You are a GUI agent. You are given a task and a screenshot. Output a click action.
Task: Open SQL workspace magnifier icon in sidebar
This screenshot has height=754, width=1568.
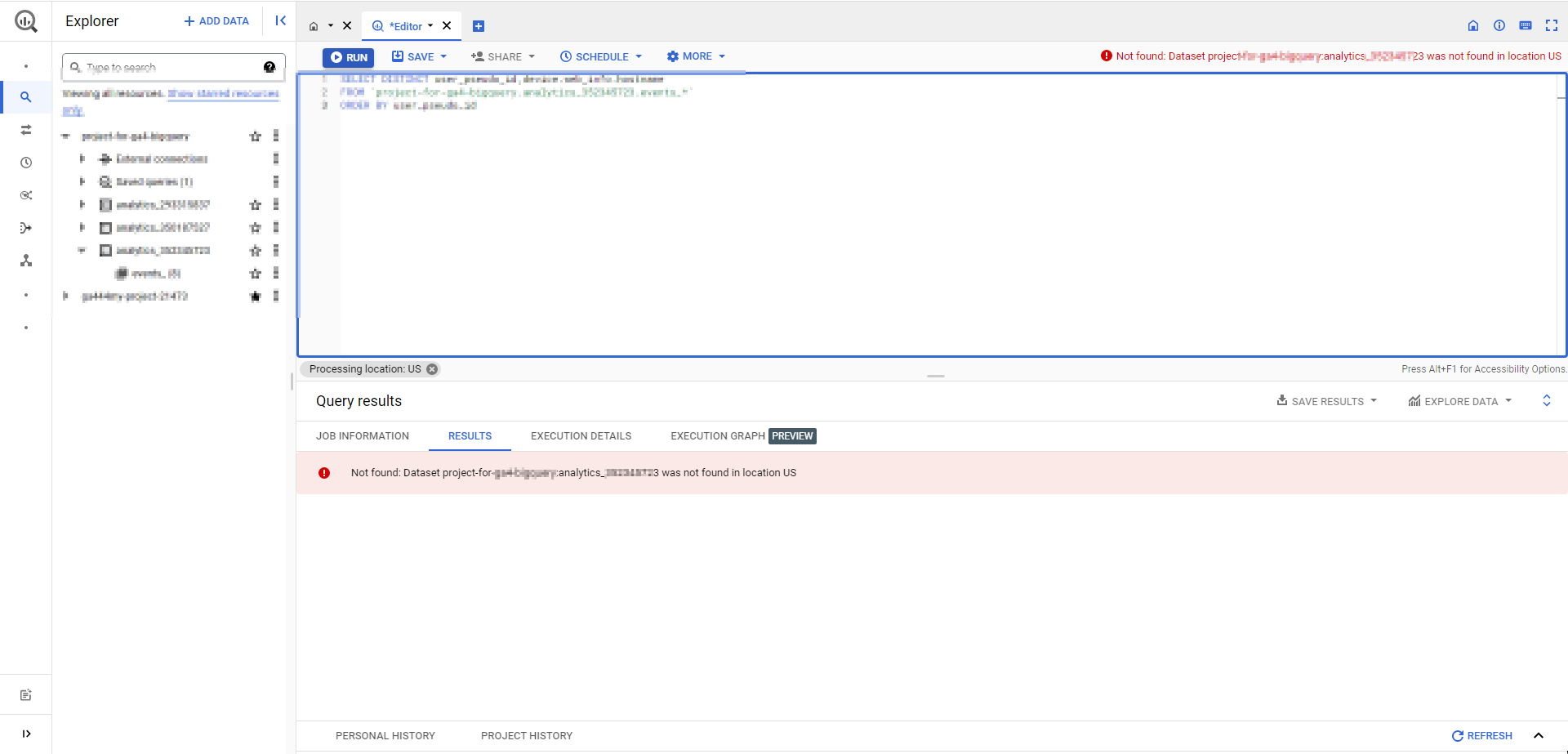[x=26, y=96]
